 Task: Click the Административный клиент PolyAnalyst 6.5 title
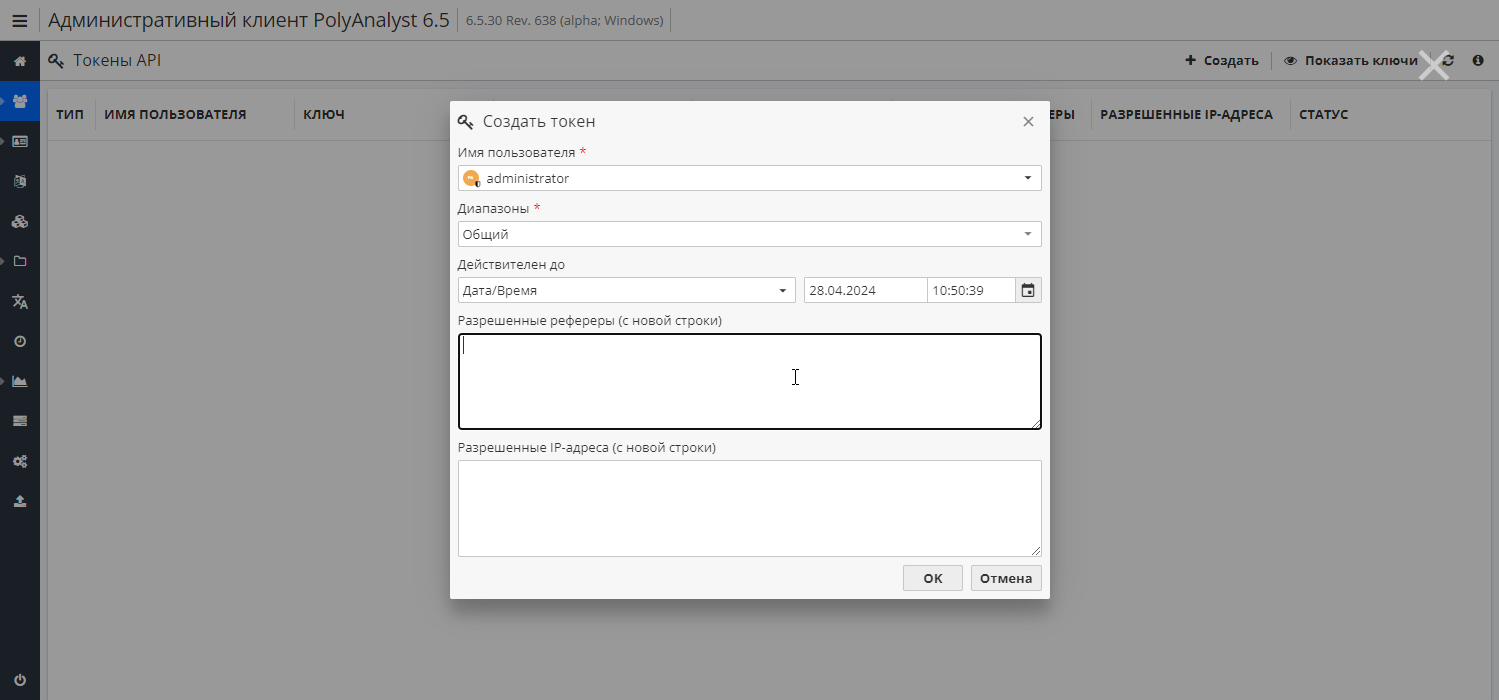249,20
